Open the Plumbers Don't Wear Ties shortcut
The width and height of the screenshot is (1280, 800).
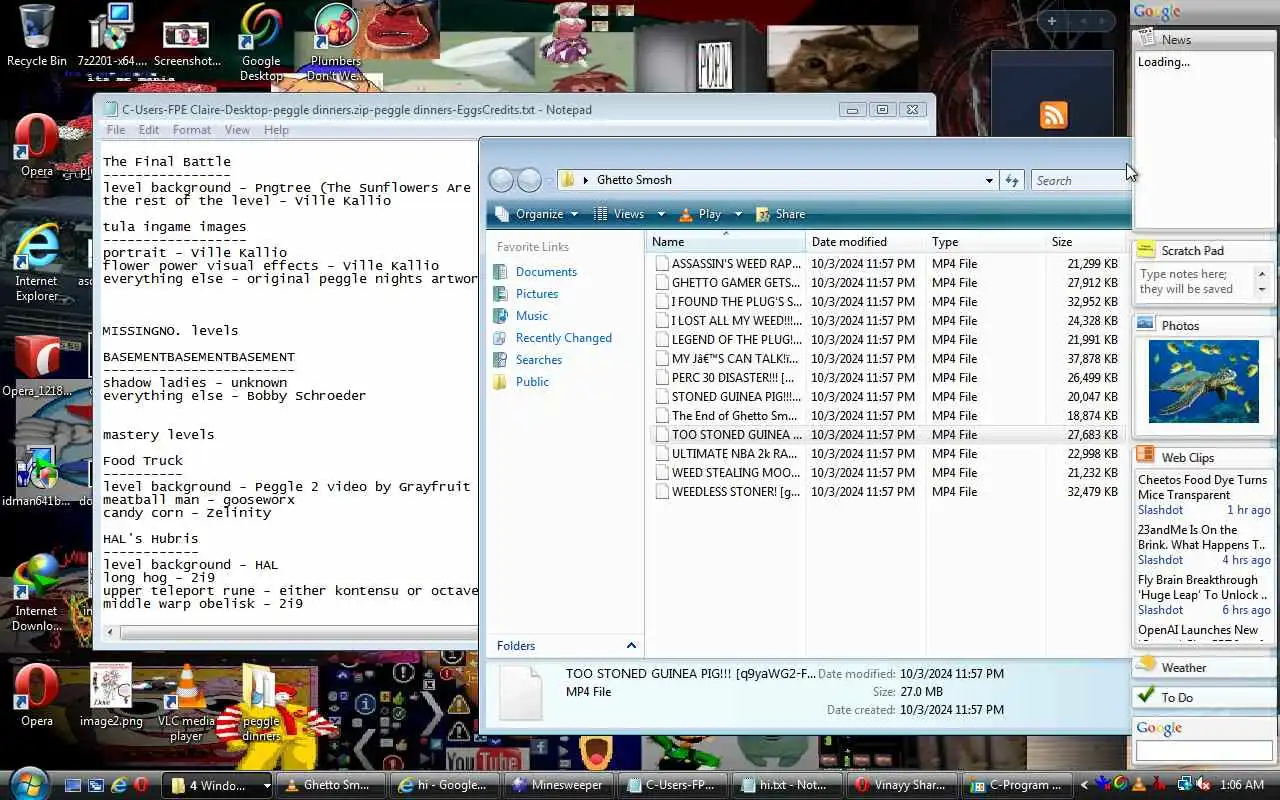click(x=336, y=42)
